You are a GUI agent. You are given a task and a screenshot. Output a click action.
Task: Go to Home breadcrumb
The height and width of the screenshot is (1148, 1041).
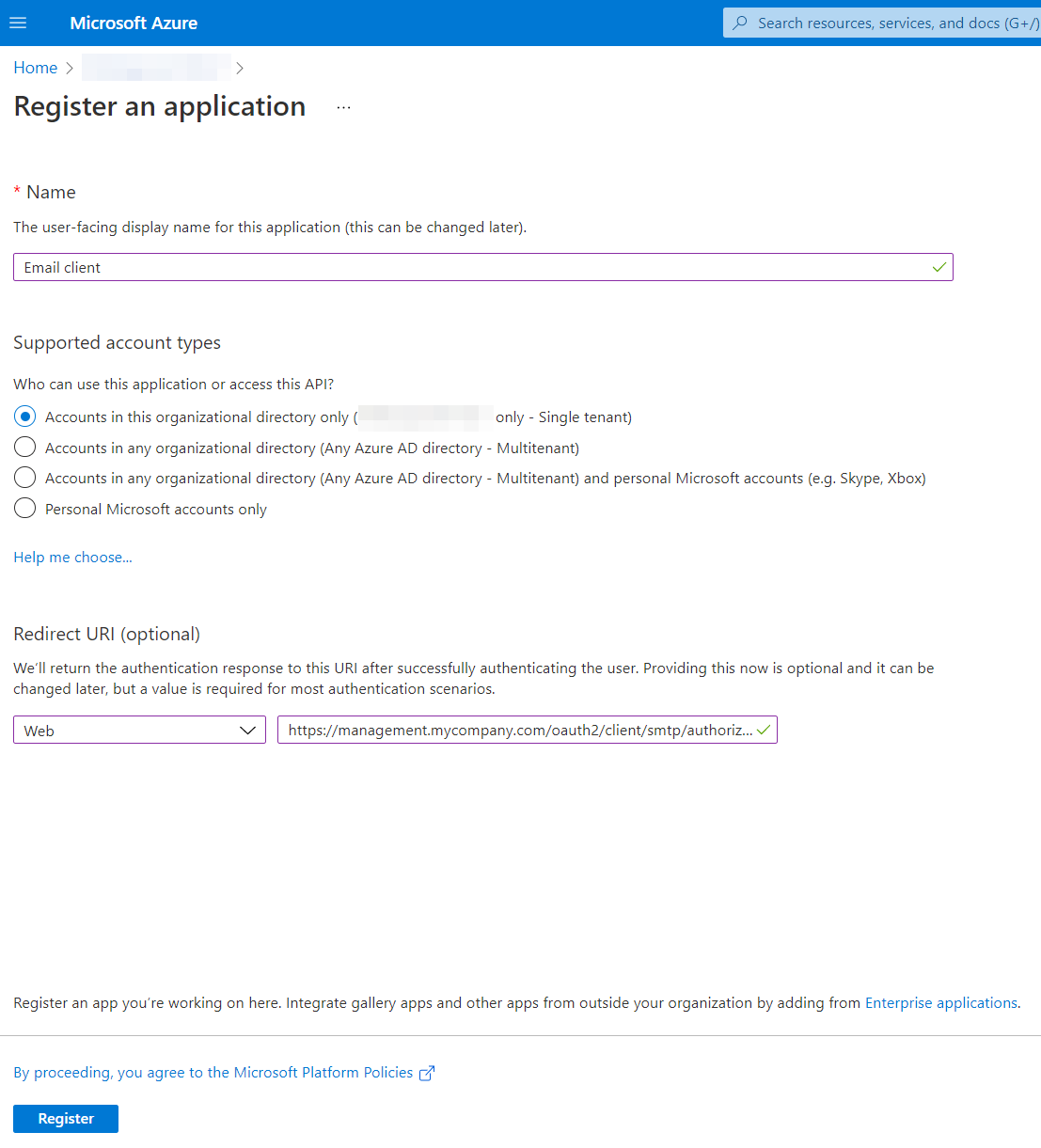pyautogui.click(x=35, y=68)
